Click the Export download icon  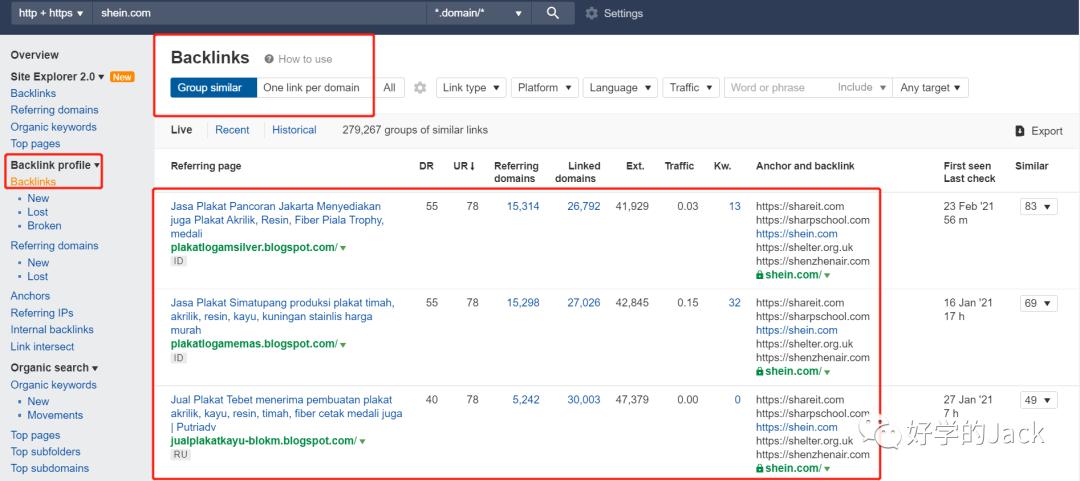point(1020,131)
